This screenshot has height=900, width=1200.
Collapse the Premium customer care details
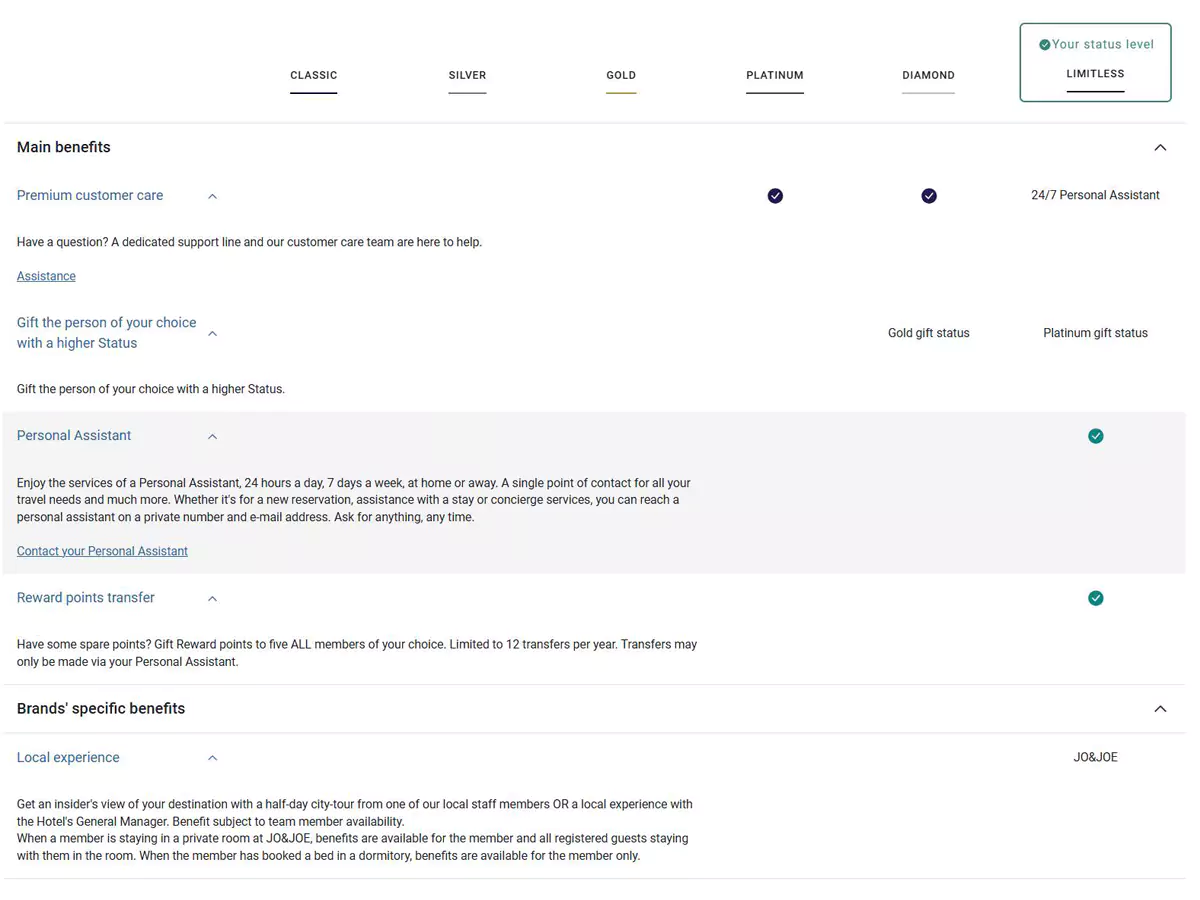point(212,197)
